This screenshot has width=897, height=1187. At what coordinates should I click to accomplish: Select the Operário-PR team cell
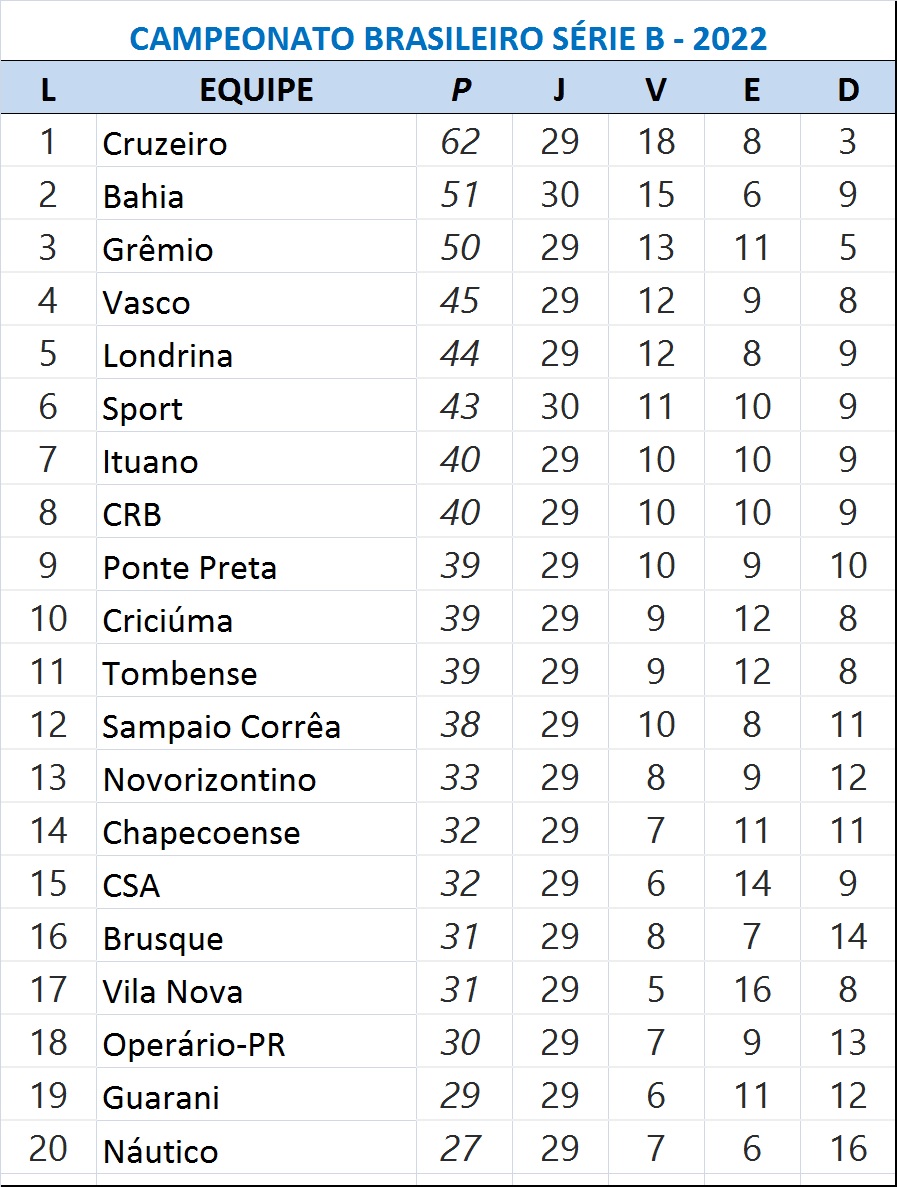(x=256, y=1042)
